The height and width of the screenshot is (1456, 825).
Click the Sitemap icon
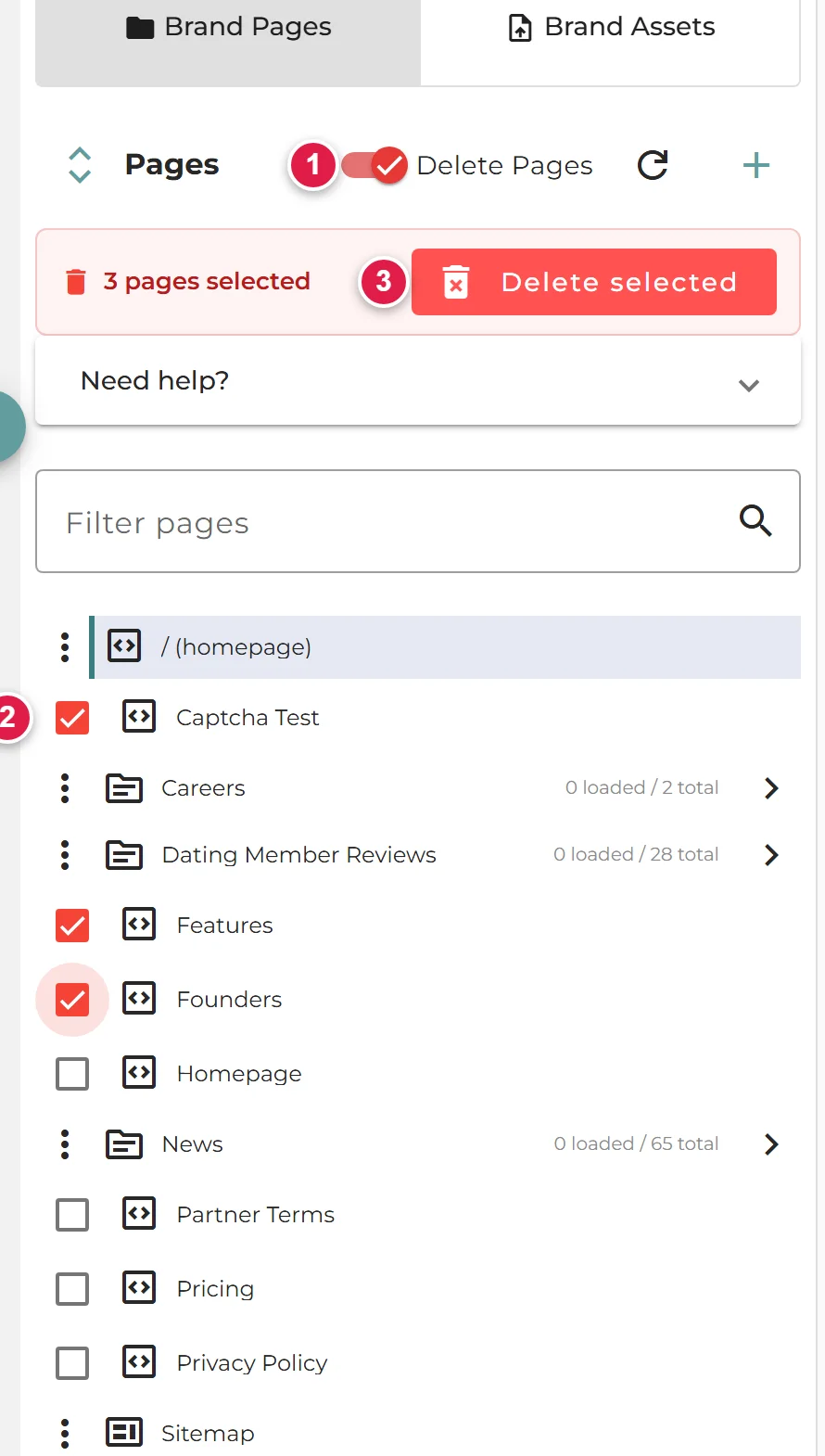pos(124,1433)
